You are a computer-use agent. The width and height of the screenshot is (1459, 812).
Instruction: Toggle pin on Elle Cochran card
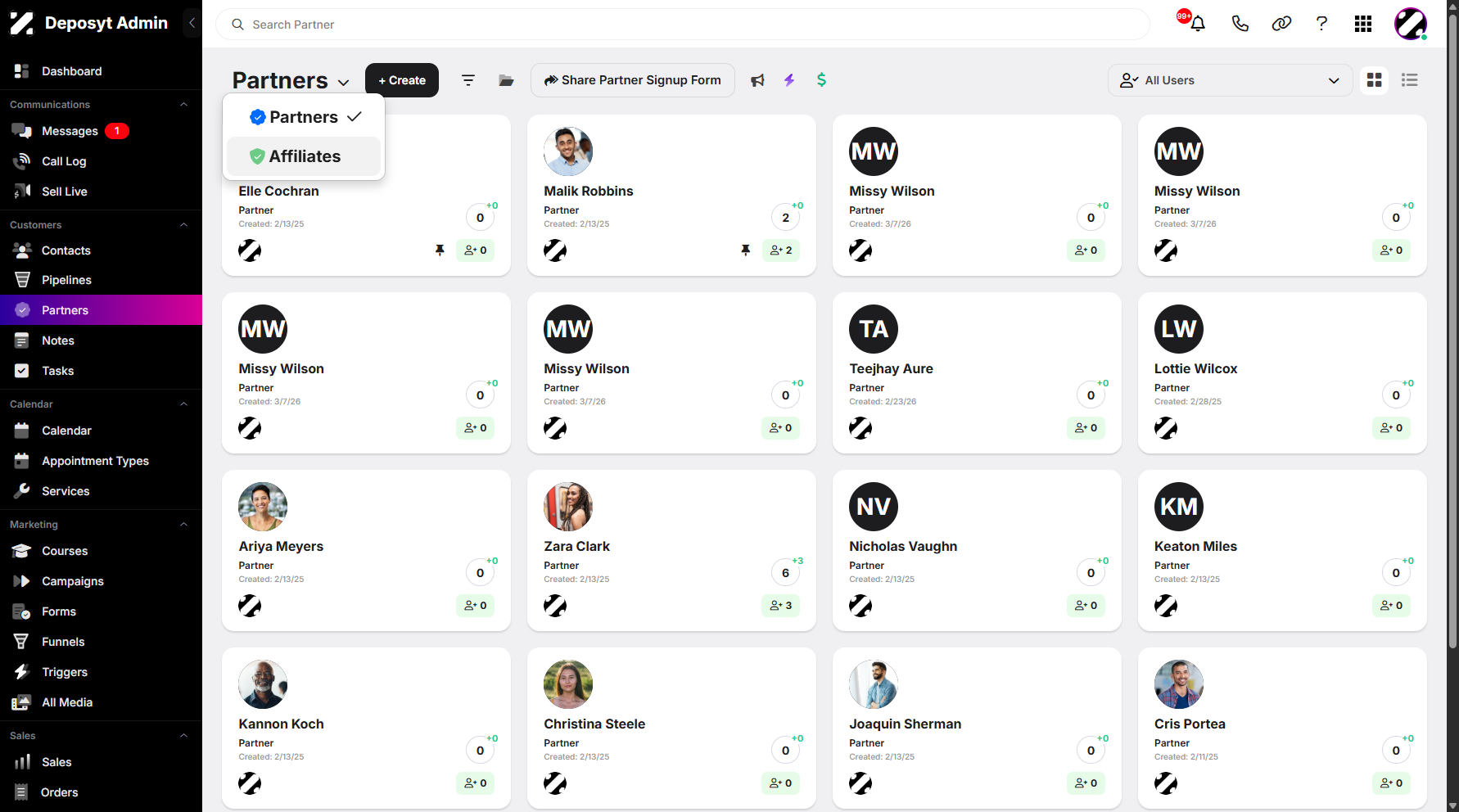click(x=440, y=250)
